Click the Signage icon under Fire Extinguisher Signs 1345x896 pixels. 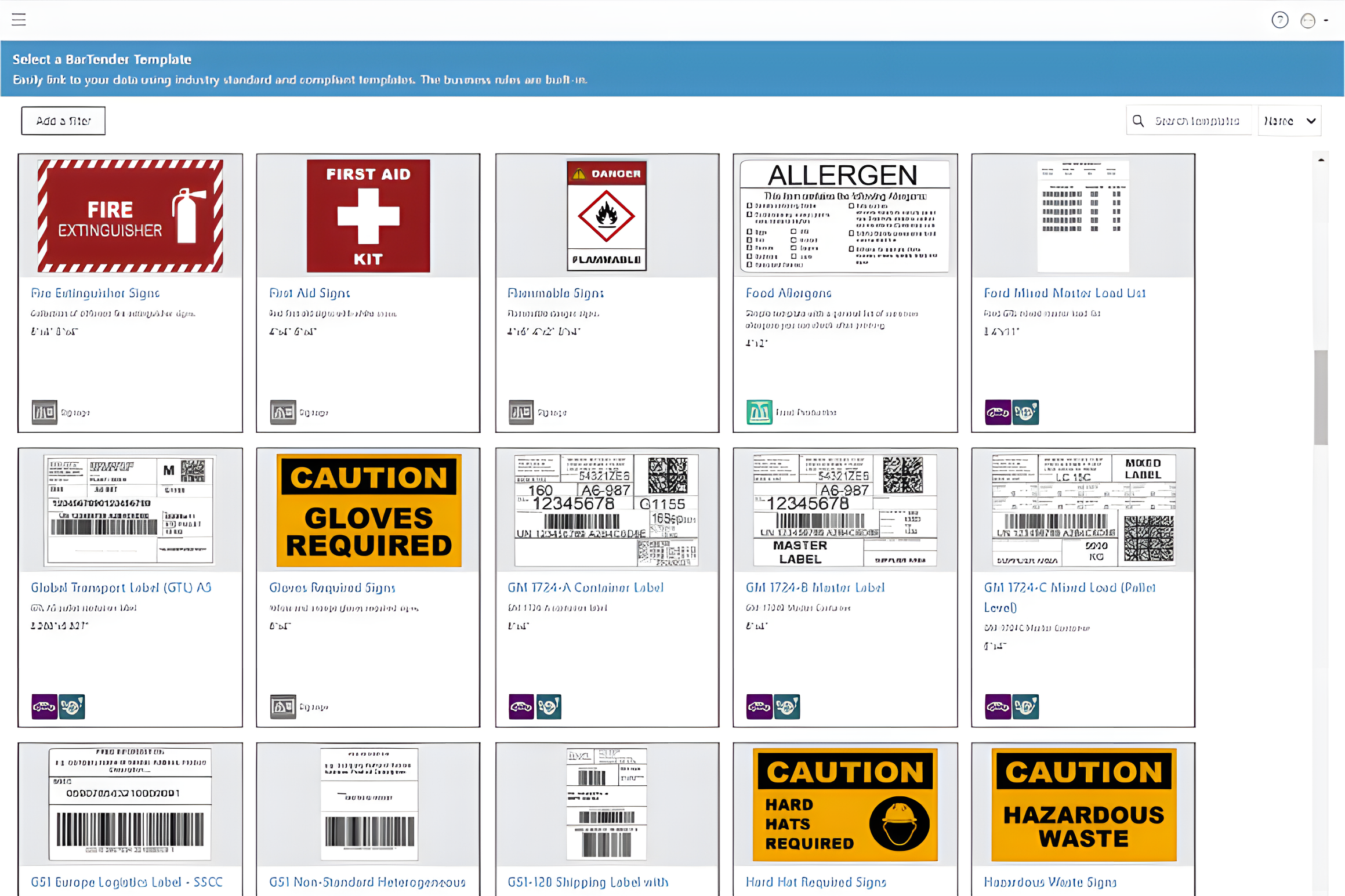pyautogui.click(x=44, y=412)
